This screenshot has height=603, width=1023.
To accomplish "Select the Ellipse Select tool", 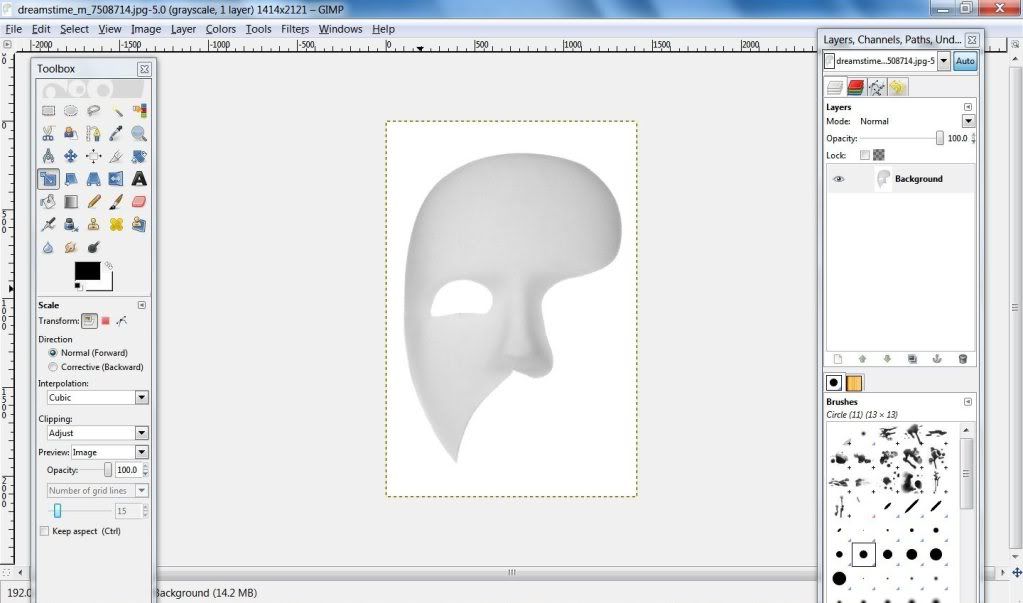I will click(x=70, y=111).
